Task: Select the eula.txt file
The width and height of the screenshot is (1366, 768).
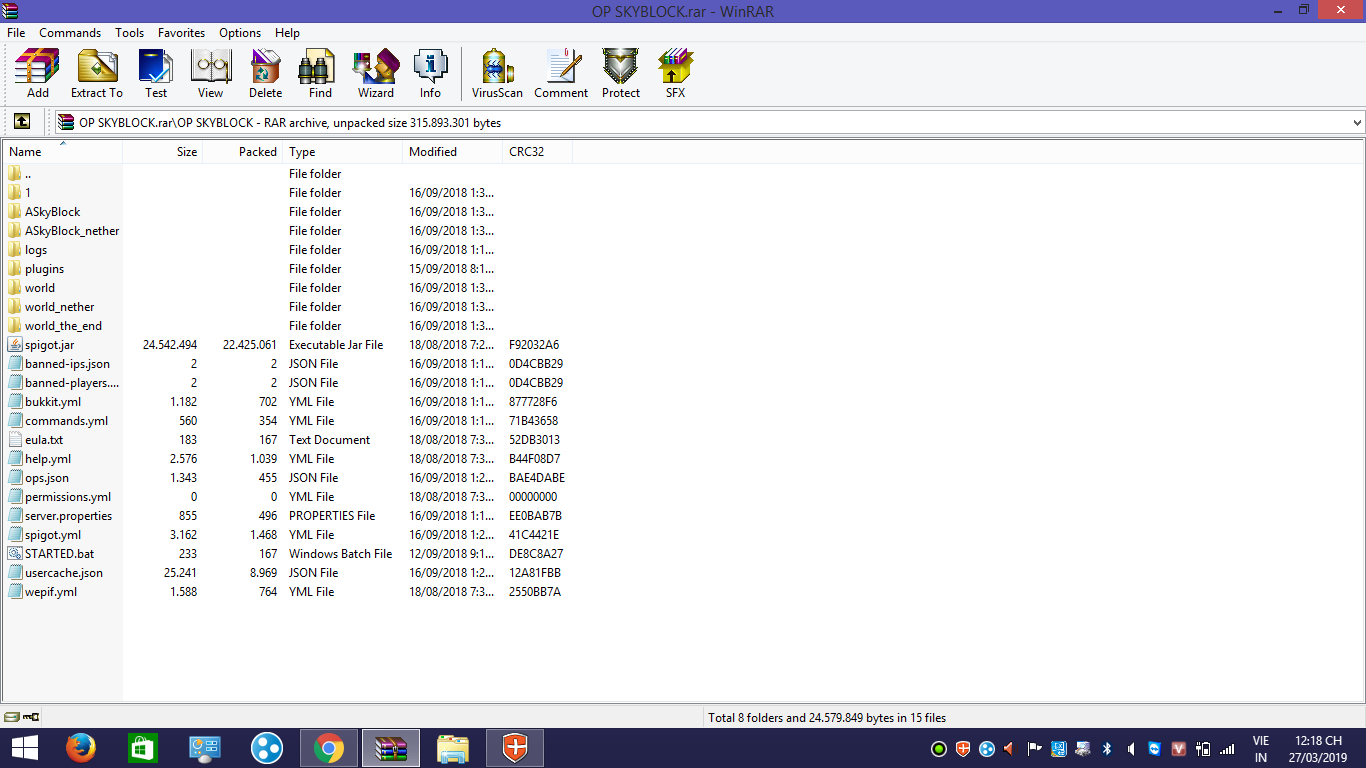Action: pos(44,440)
